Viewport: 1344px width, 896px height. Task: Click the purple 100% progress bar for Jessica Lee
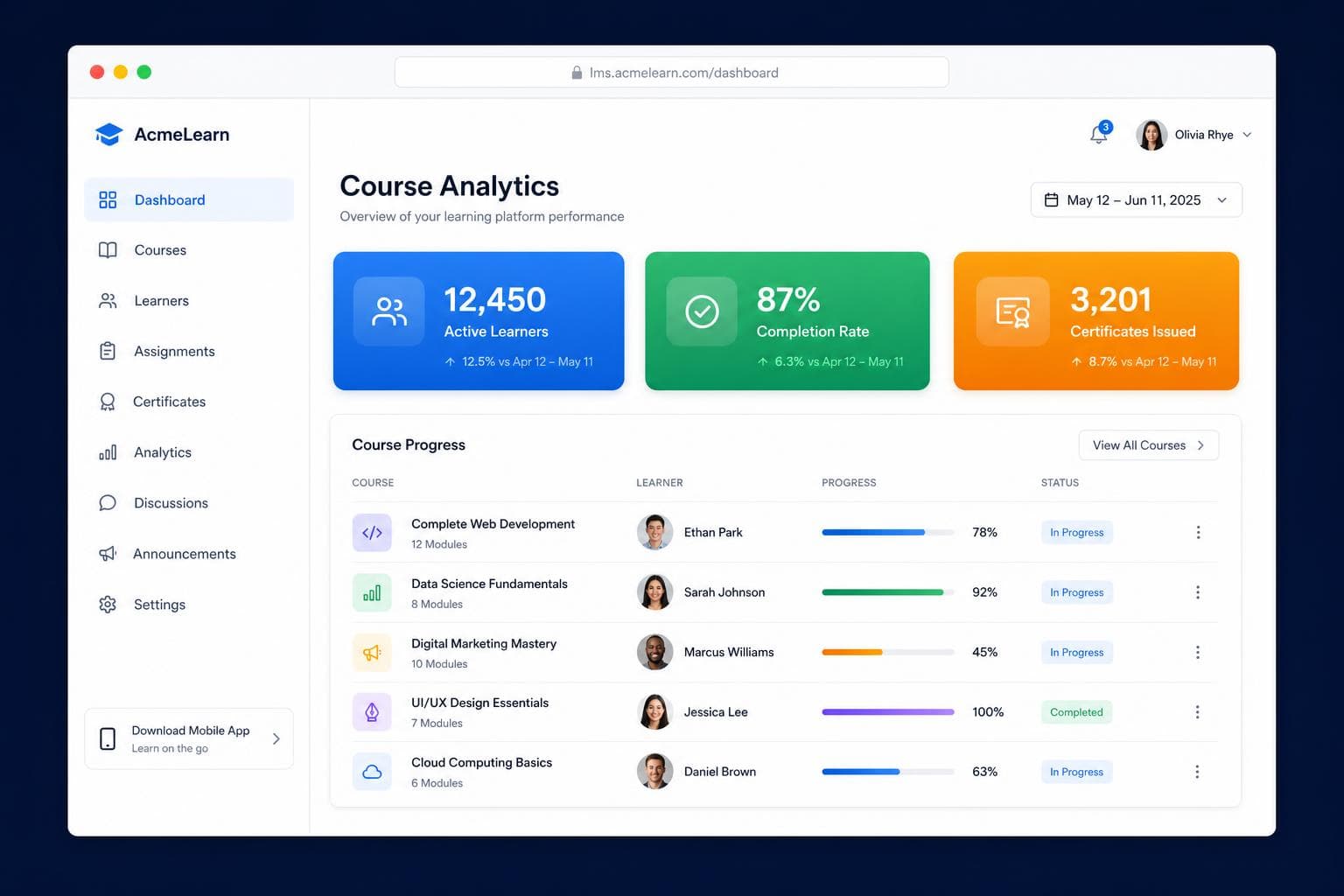(x=888, y=712)
